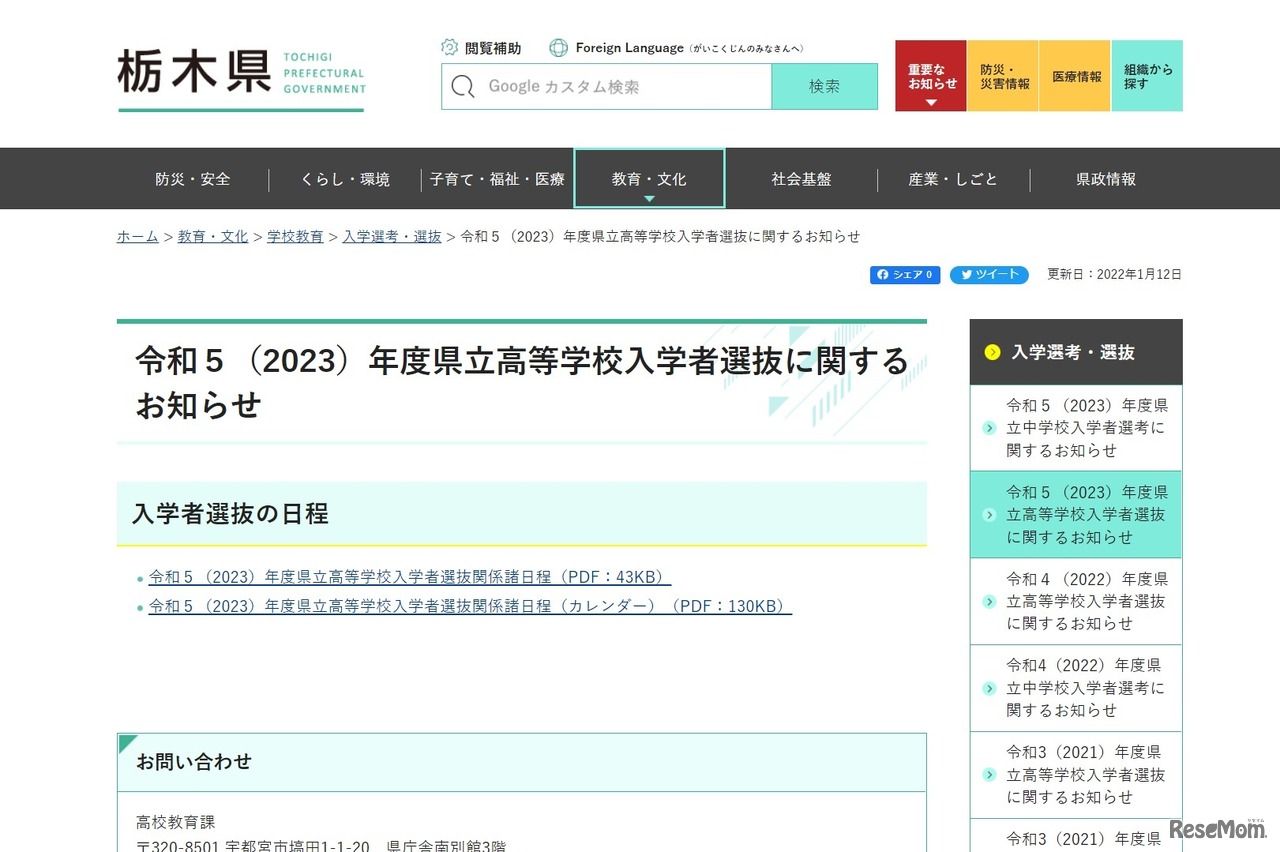The width and height of the screenshot is (1280, 852).
Task: Open sidebar item 令和5（2023）年度県立中学校入学者選考
Action: coord(1086,427)
